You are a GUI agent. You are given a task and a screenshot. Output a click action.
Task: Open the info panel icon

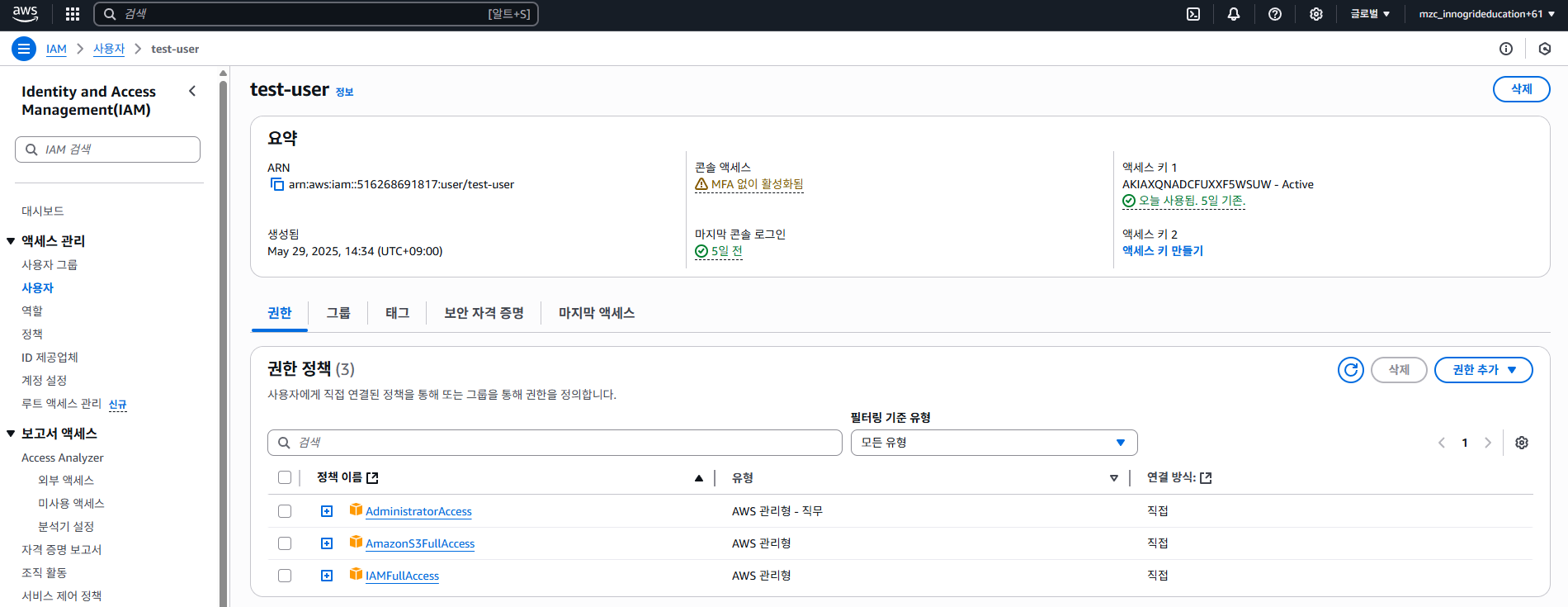point(1506,49)
